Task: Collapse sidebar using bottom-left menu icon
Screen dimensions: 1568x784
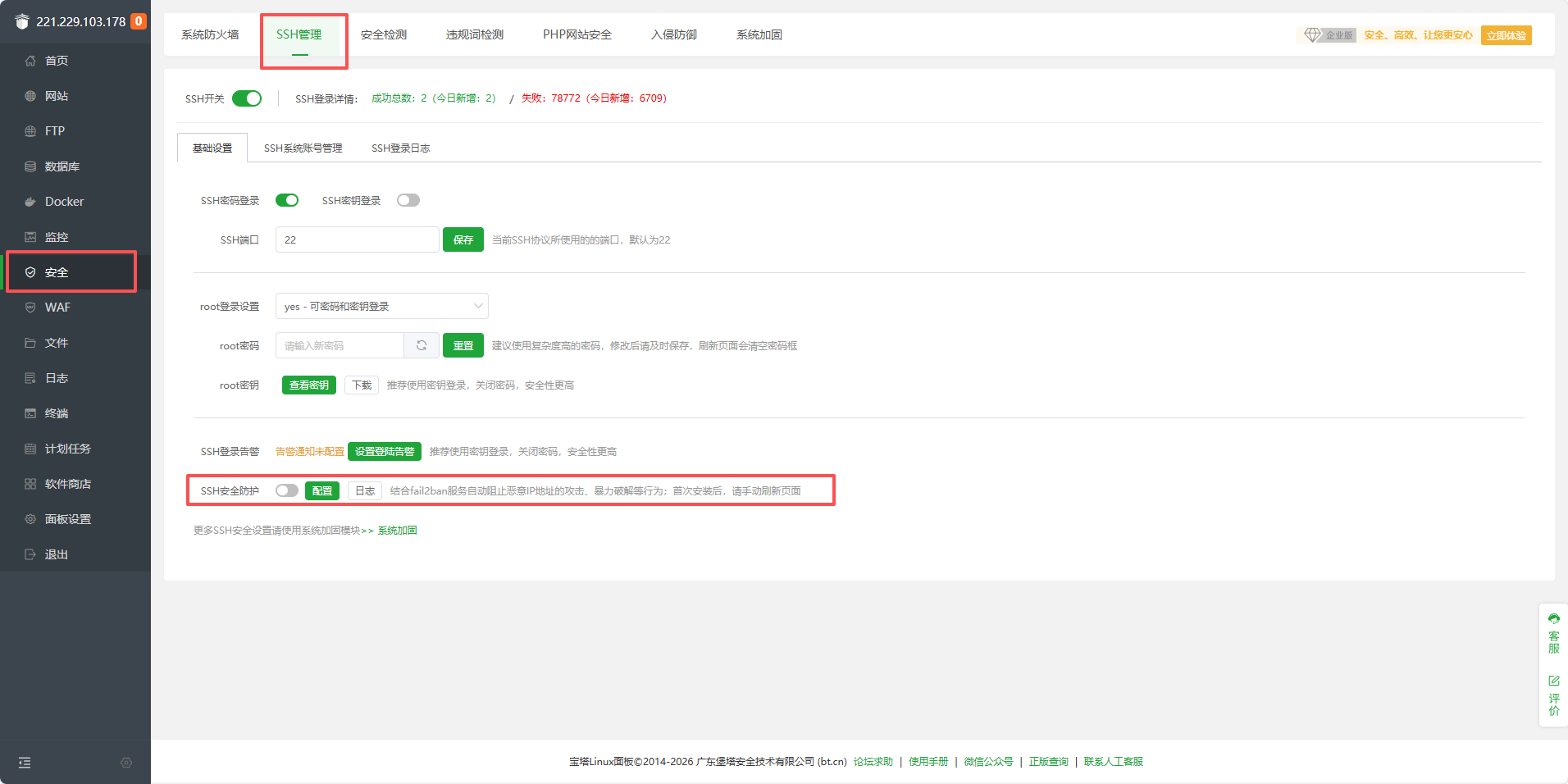Action: coord(25,763)
